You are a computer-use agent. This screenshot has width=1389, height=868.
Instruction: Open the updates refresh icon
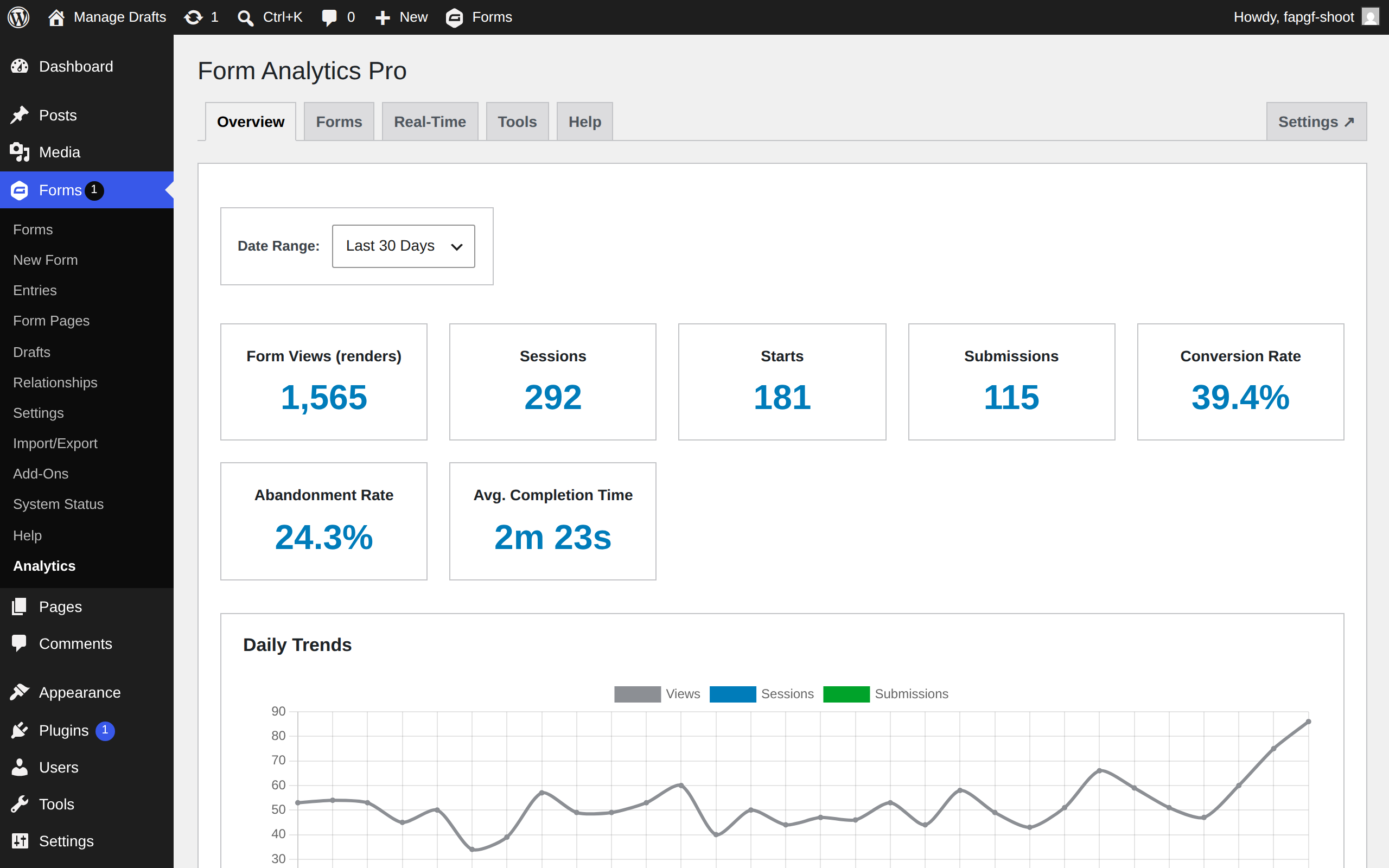pos(193,17)
